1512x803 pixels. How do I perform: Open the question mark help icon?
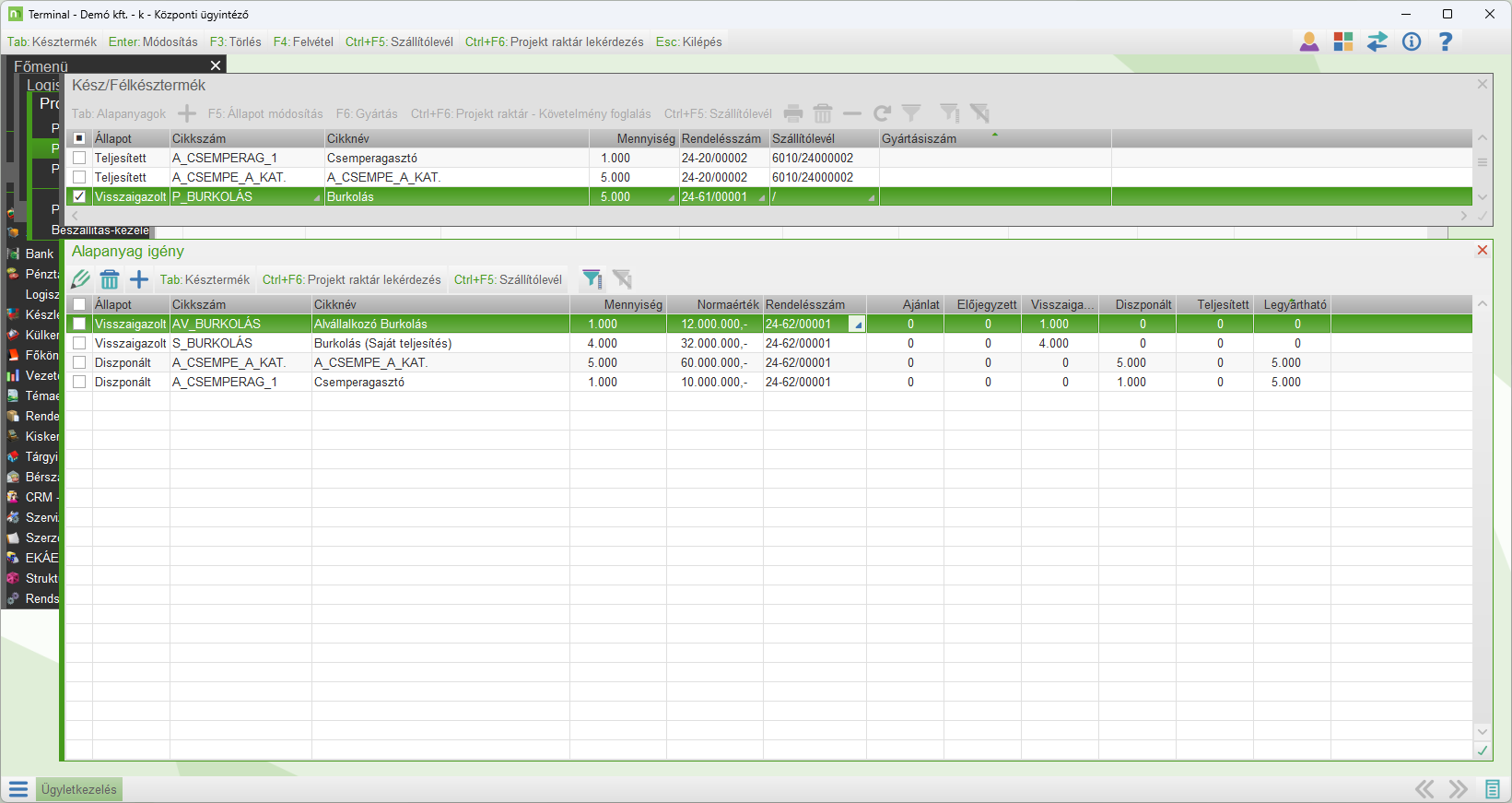tap(1445, 41)
